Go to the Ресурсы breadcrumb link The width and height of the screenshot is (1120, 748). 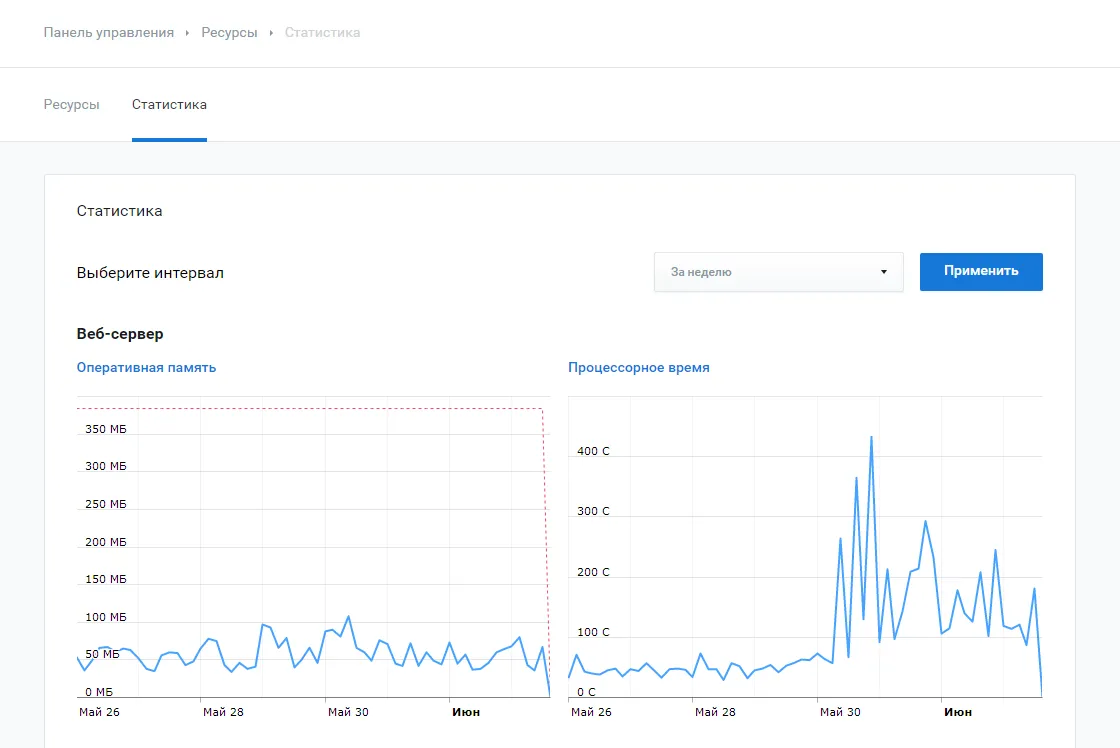pyautogui.click(x=229, y=33)
